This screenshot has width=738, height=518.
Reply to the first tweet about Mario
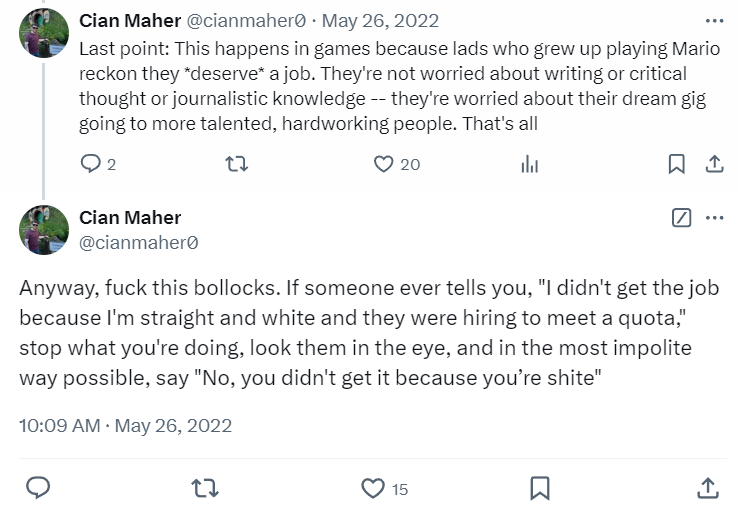[91, 164]
